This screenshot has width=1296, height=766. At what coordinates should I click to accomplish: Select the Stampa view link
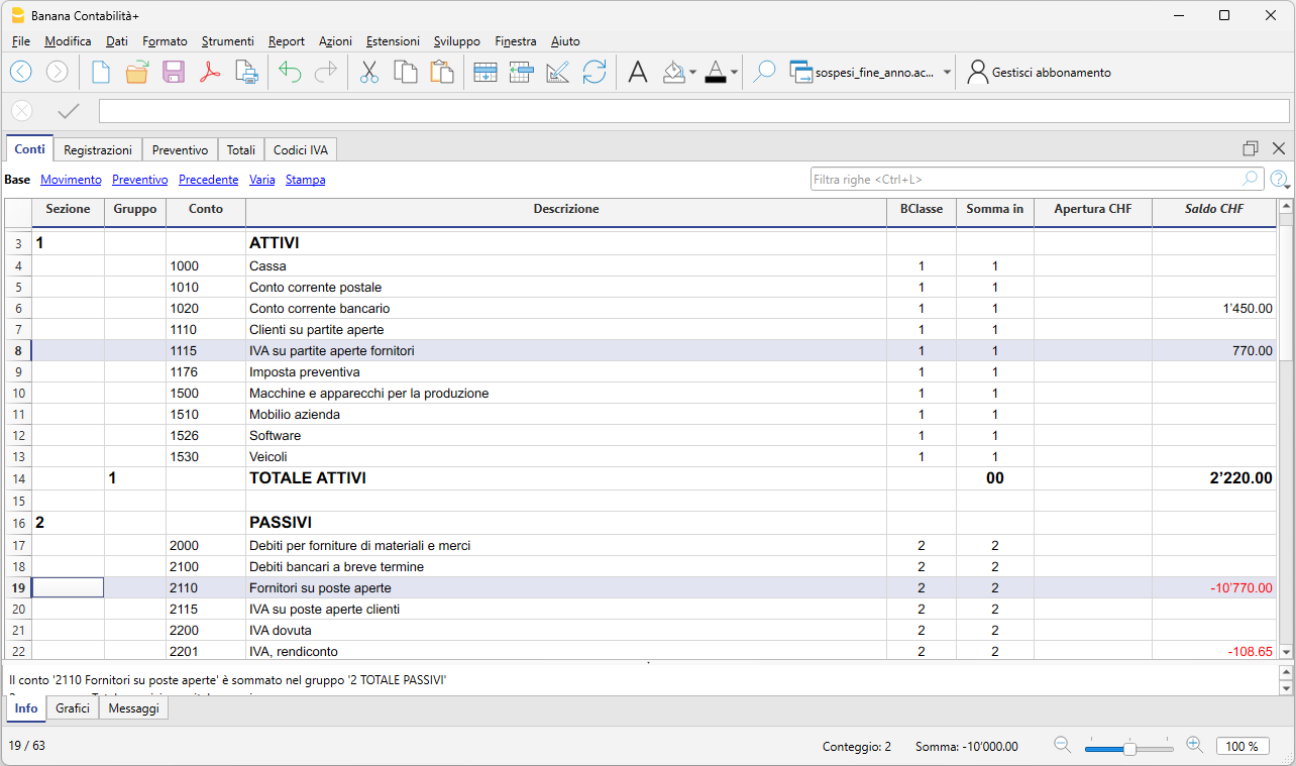[305, 180]
